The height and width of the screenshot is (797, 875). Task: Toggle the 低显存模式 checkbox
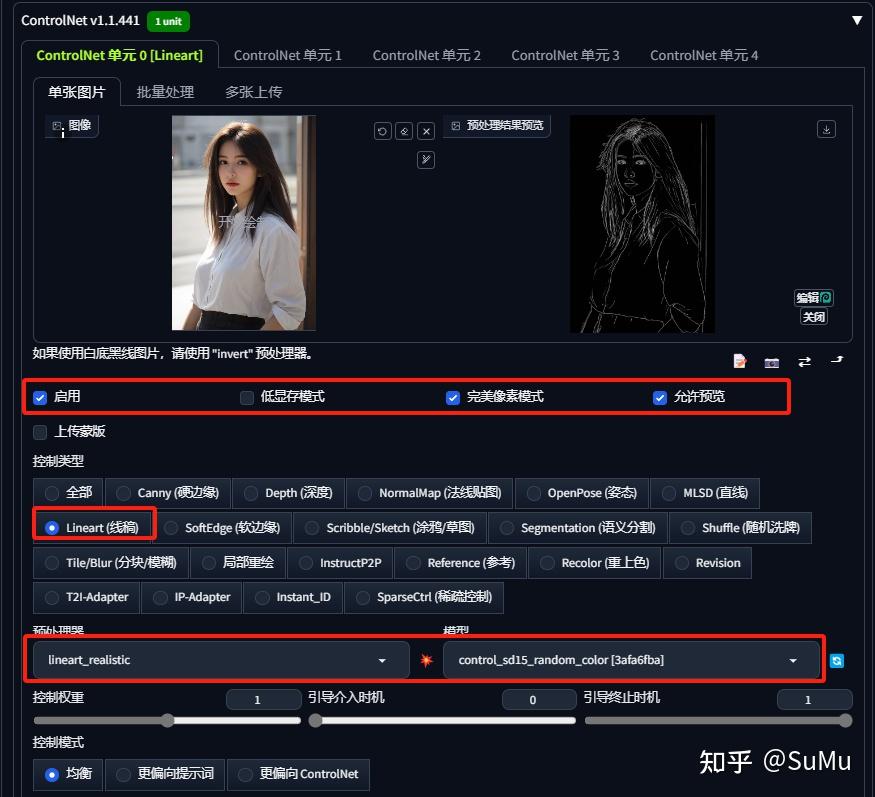click(247, 397)
